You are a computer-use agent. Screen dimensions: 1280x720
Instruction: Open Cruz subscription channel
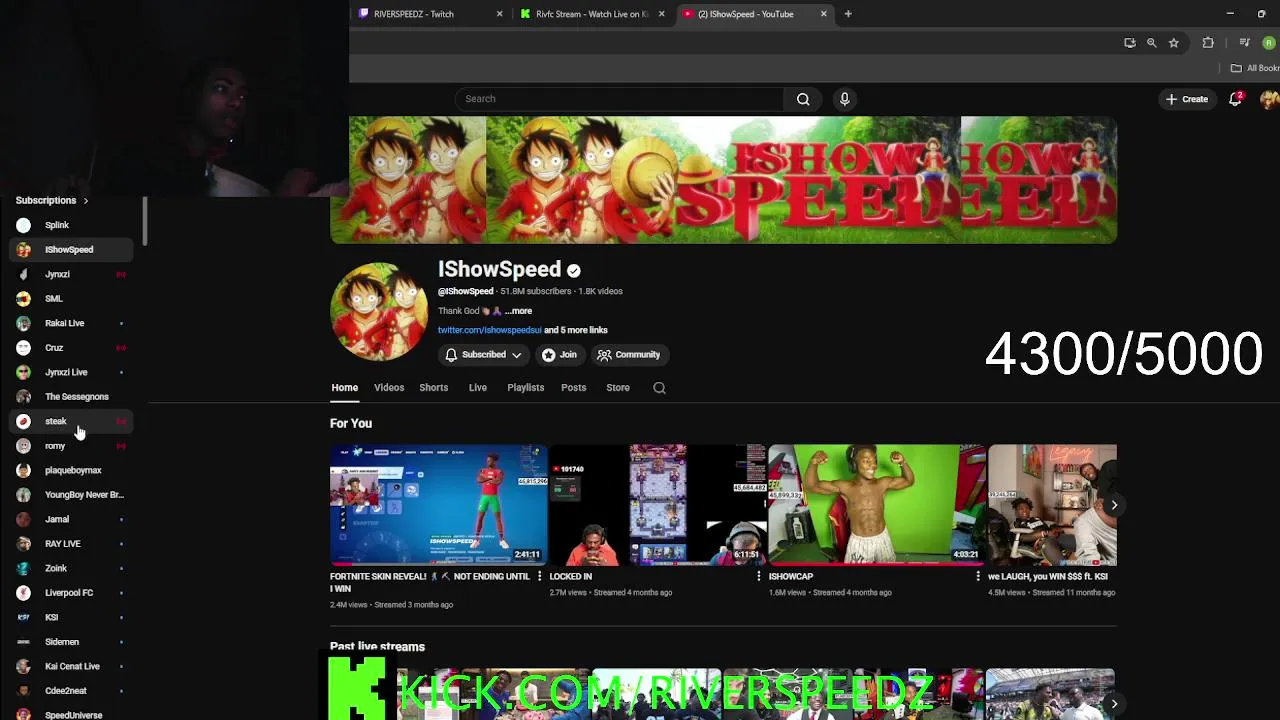[x=70, y=348]
